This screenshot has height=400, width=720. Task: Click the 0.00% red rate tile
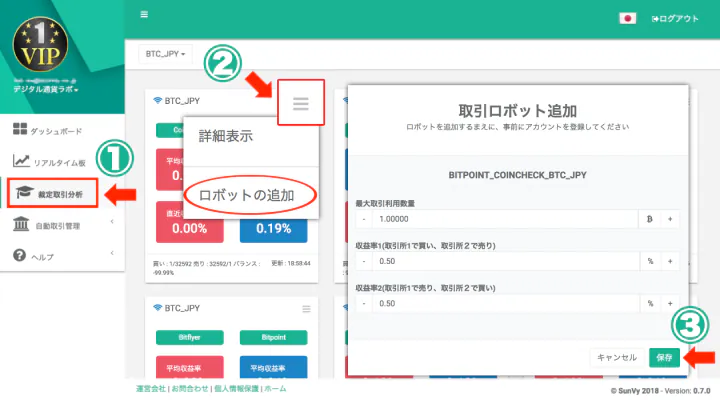(190, 222)
